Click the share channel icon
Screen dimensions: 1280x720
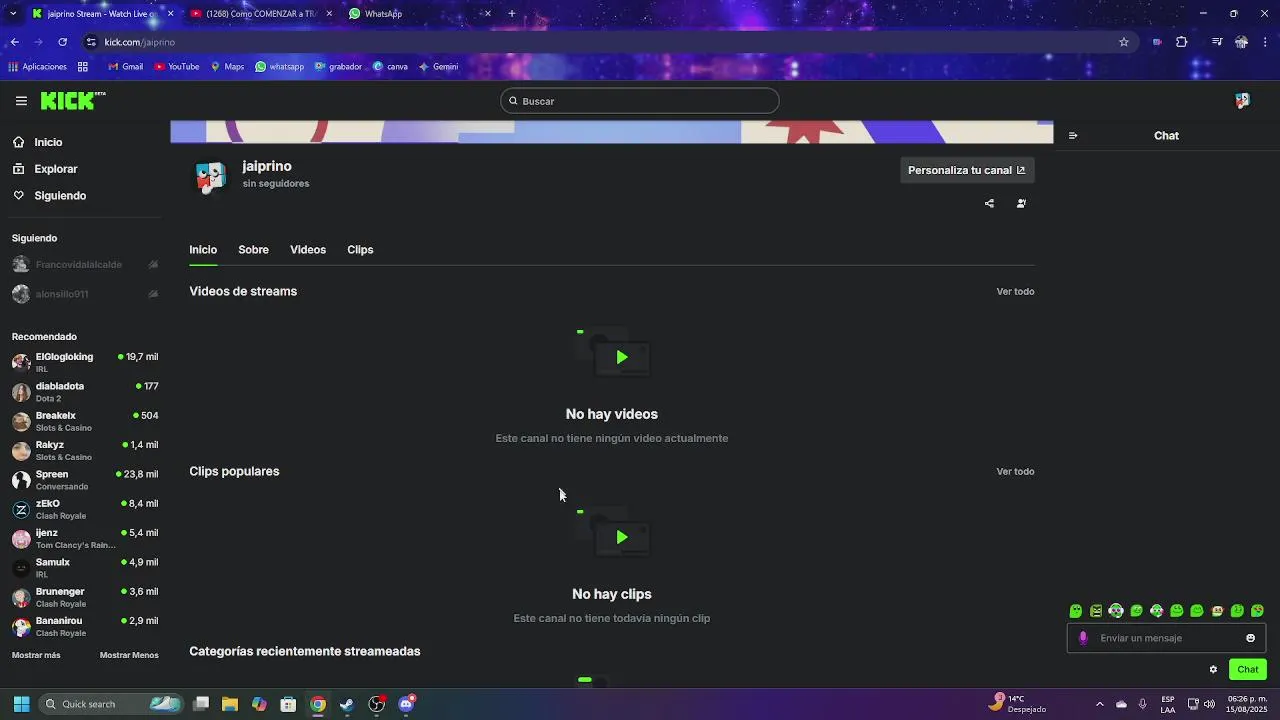point(989,203)
